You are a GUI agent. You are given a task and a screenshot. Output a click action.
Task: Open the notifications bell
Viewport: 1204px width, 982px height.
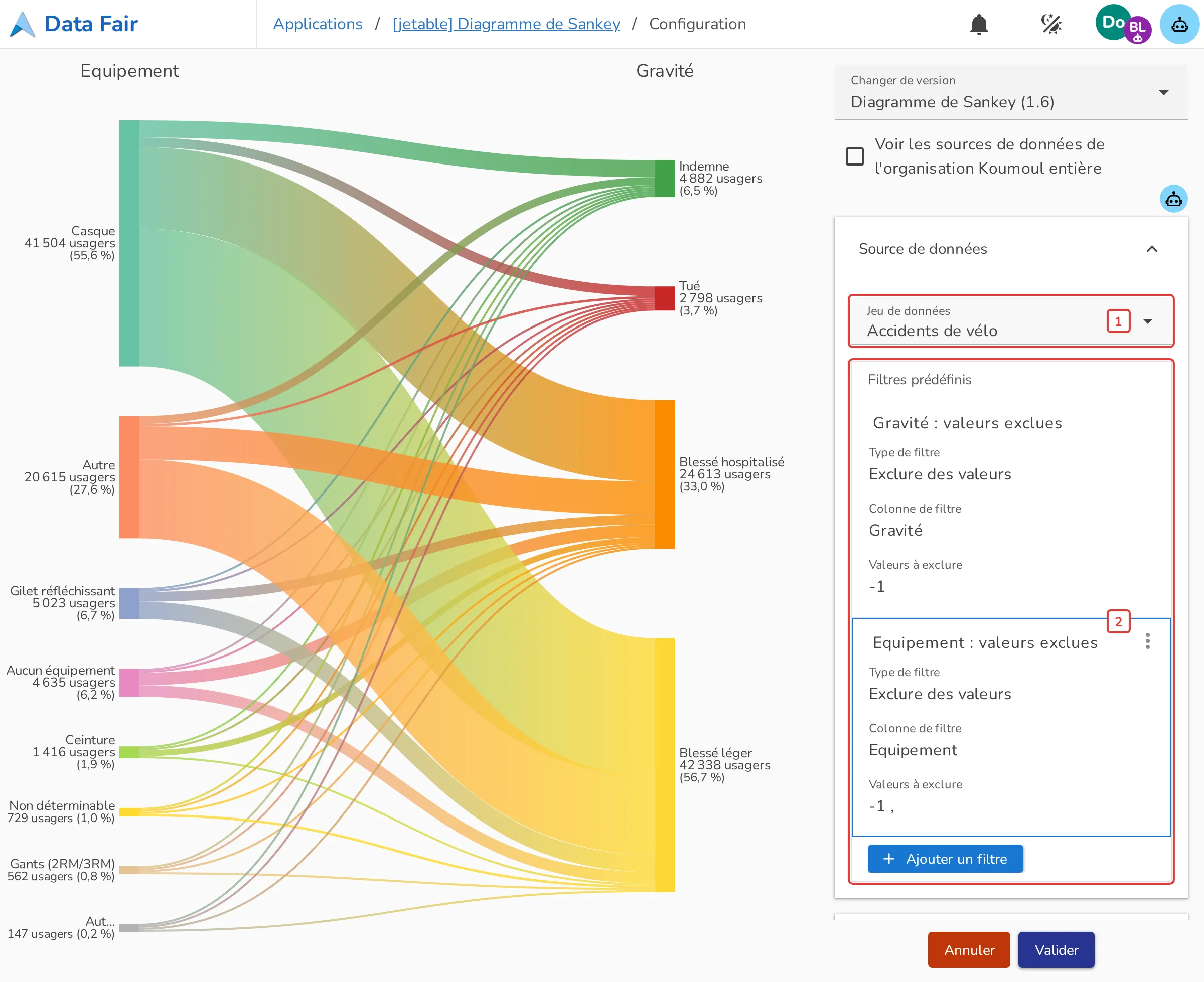coord(979,24)
